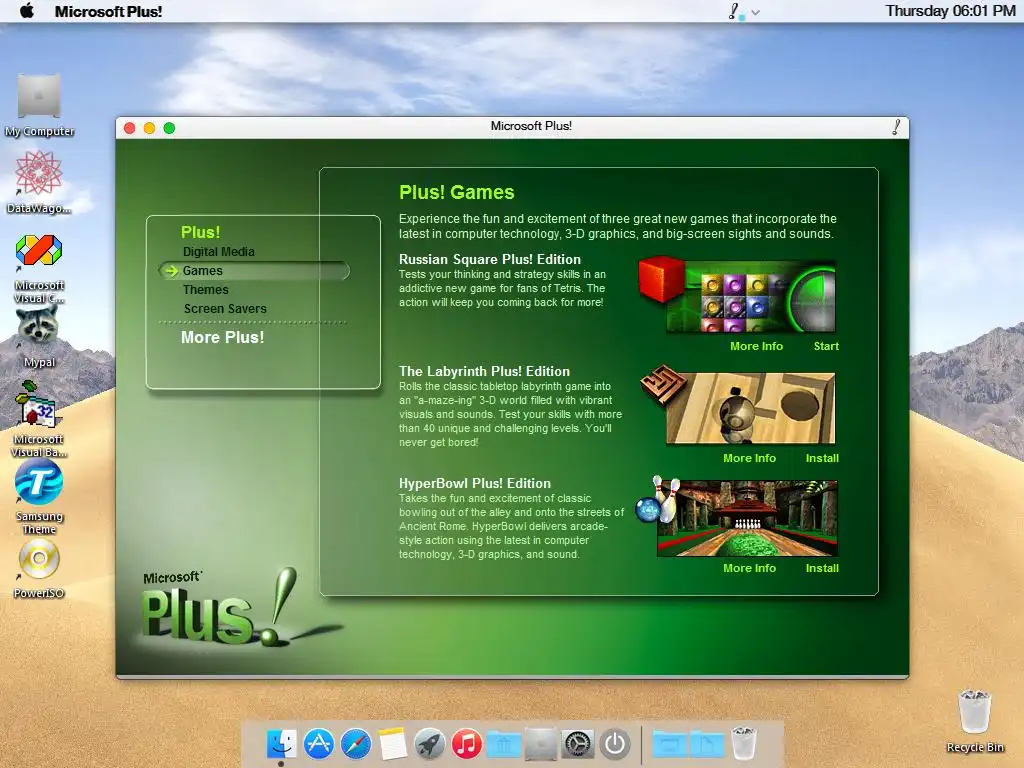Screen dimensions: 1024x768
Task: Click the trash can icon in dock
Action: coord(744,744)
